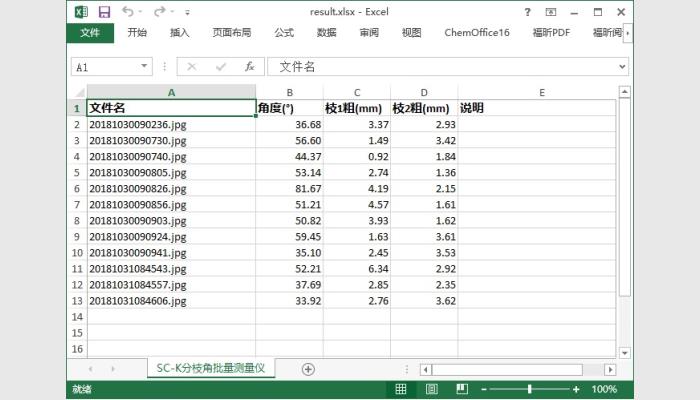Open the Insert Function fx dialog

click(x=249, y=67)
